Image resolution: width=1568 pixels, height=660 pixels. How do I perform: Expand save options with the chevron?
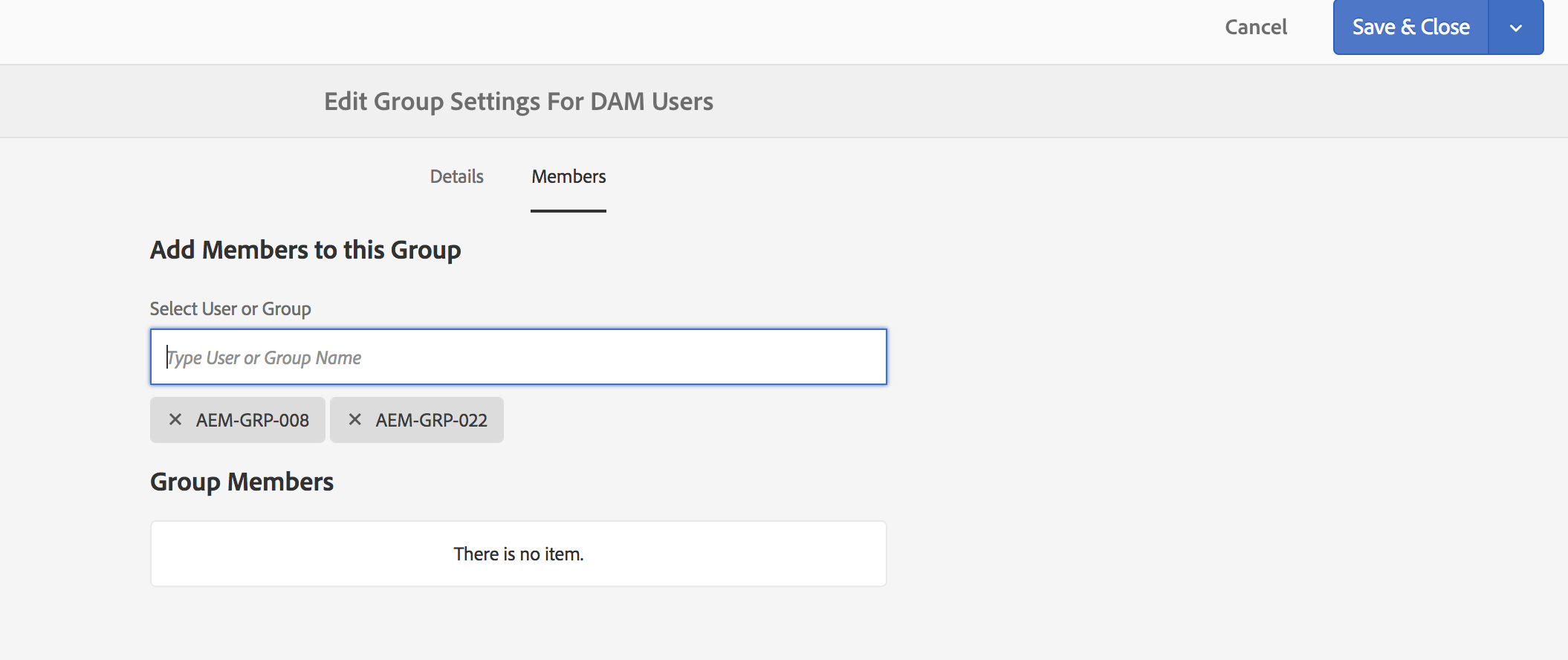coord(1516,27)
